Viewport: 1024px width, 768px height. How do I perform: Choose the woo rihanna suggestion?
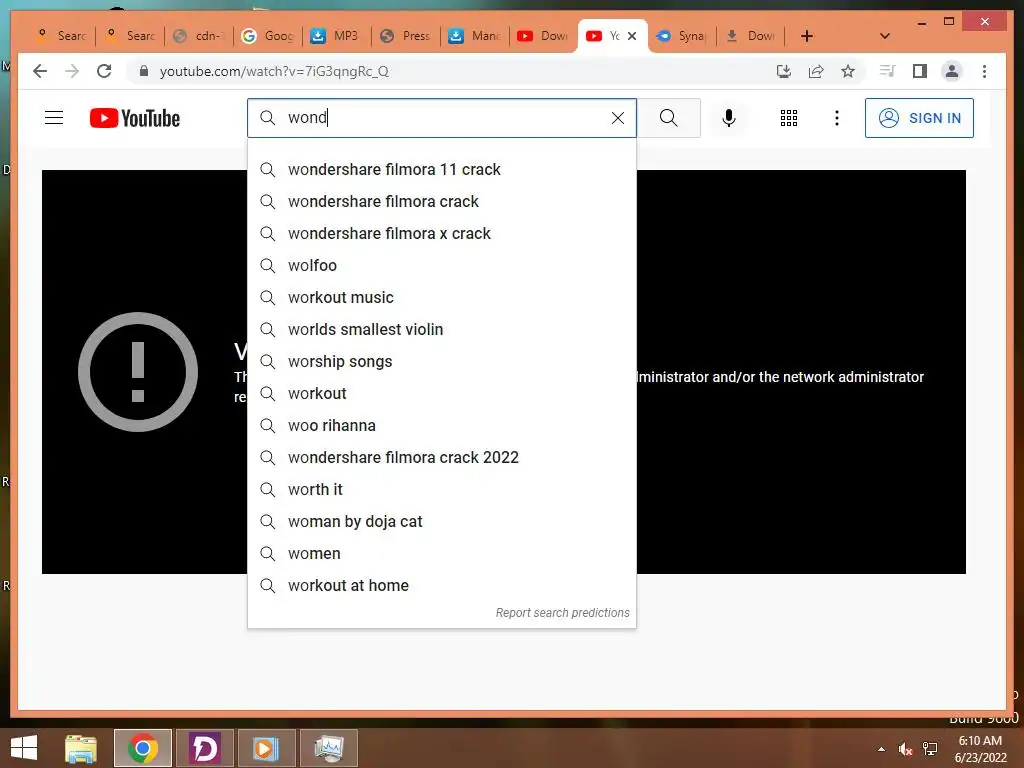(441, 425)
